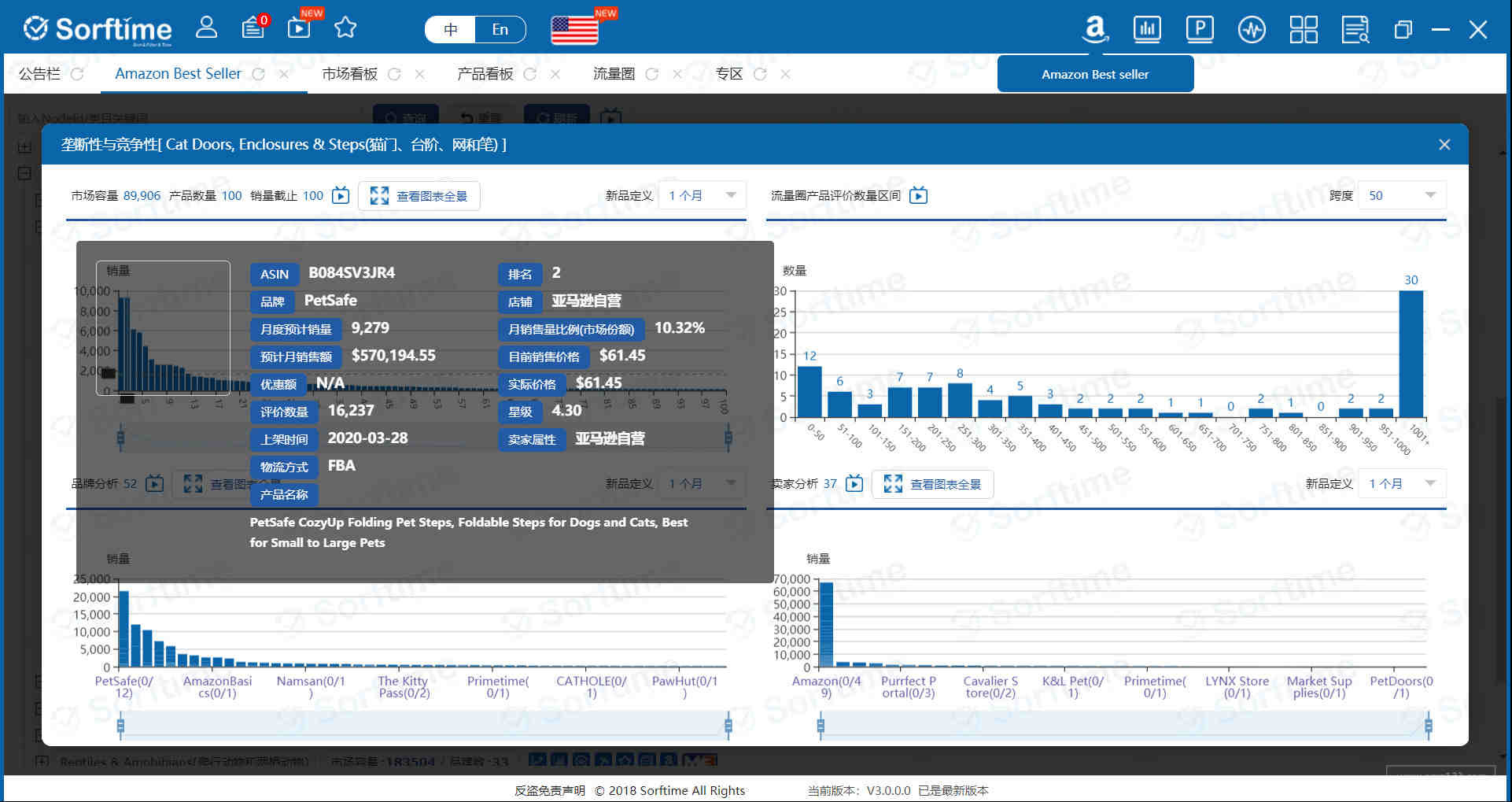Click the PetSafe brand bar
The width and height of the screenshot is (1512, 802).
click(x=124, y=629)
